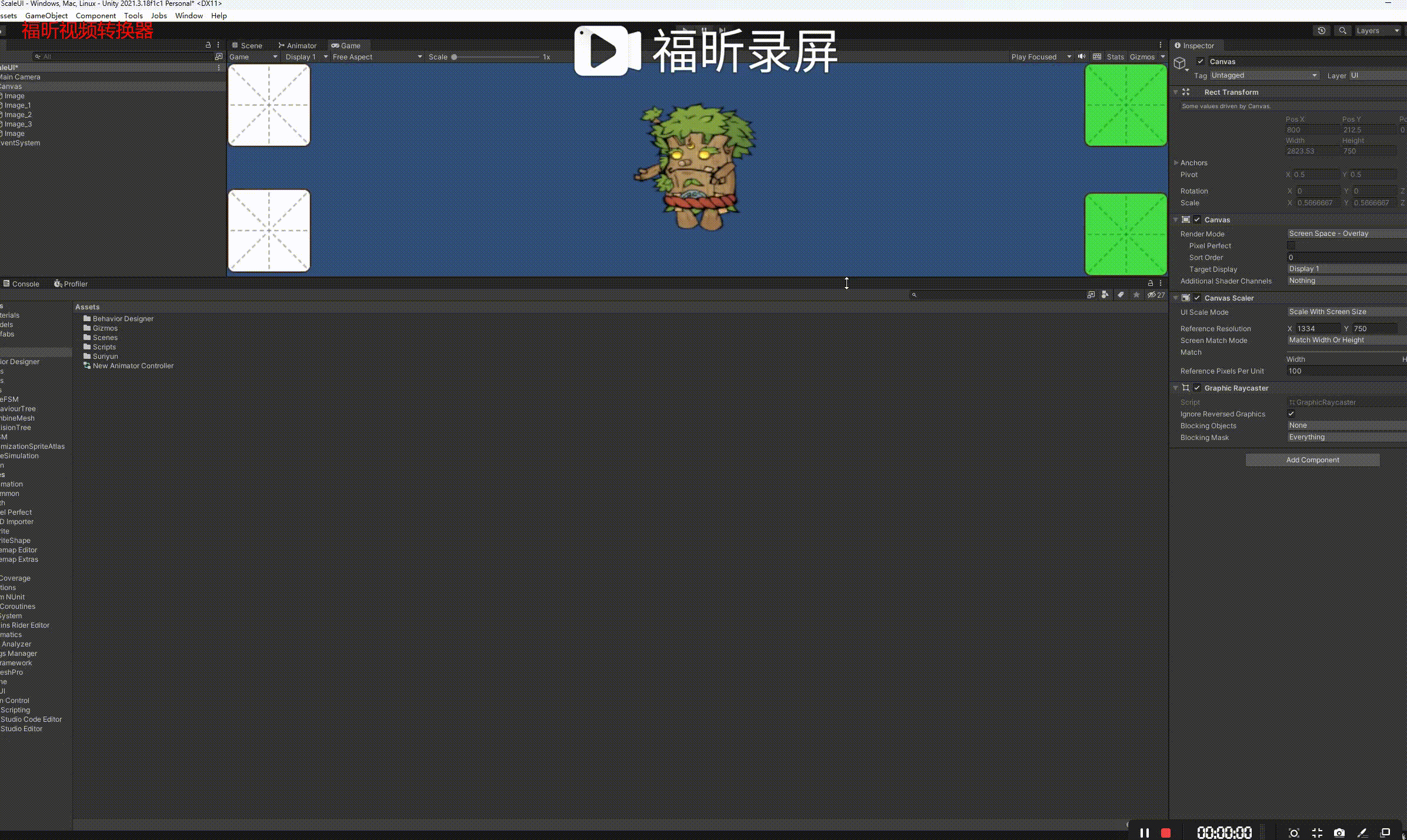Open the Tag Untagged dropdown
Image resolution: width=1407 pixels, height=840 pixels.
[x=1265, y=75]
